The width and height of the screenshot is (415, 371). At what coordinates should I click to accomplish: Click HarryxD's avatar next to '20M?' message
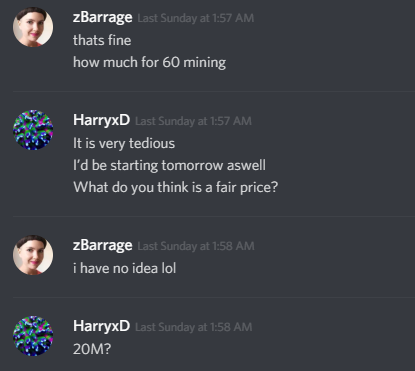click(x=33, y=336)
